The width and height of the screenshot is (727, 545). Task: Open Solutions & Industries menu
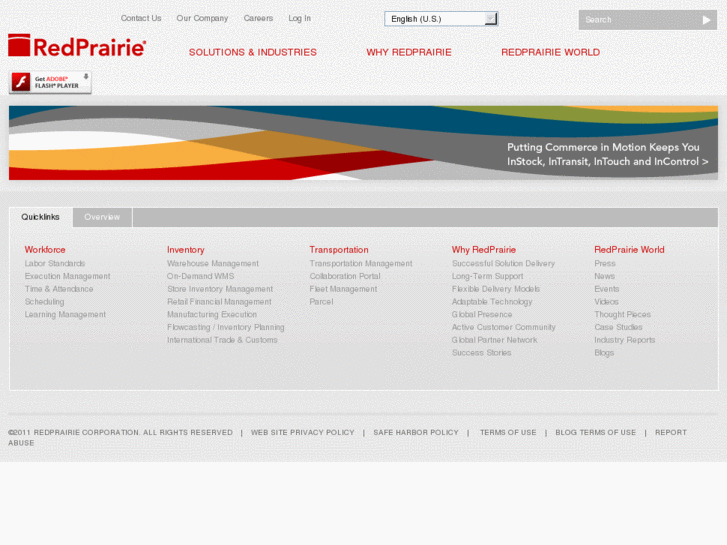[x=253, y=52]
